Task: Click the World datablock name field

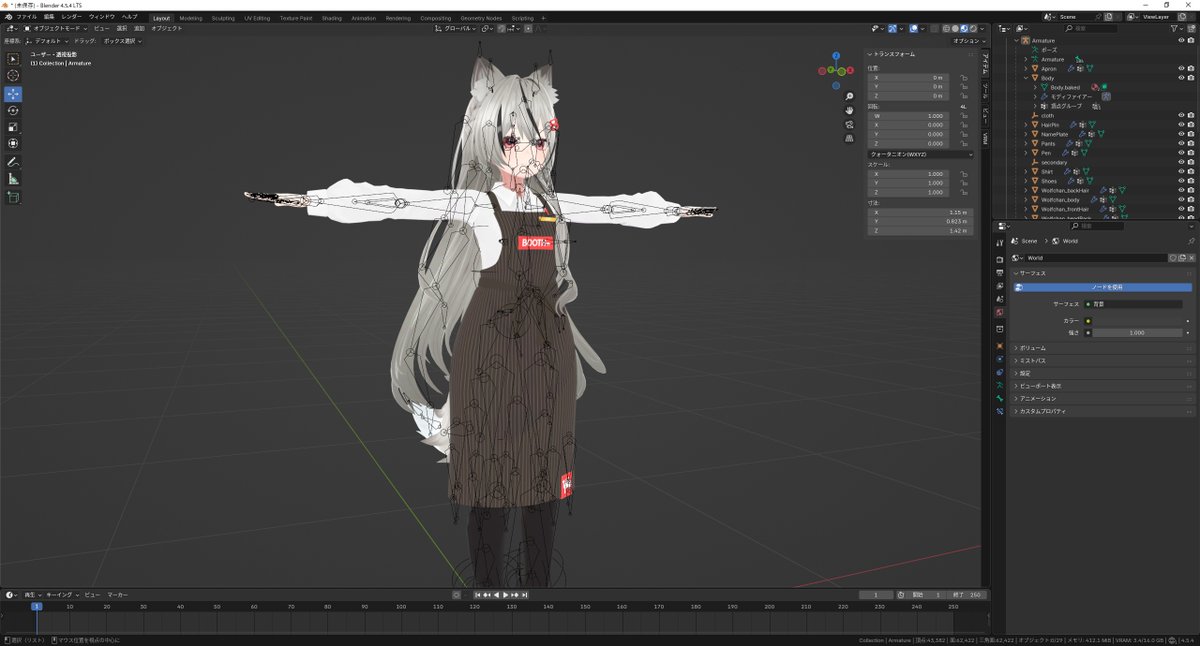Action: [x=1095, y=258]
